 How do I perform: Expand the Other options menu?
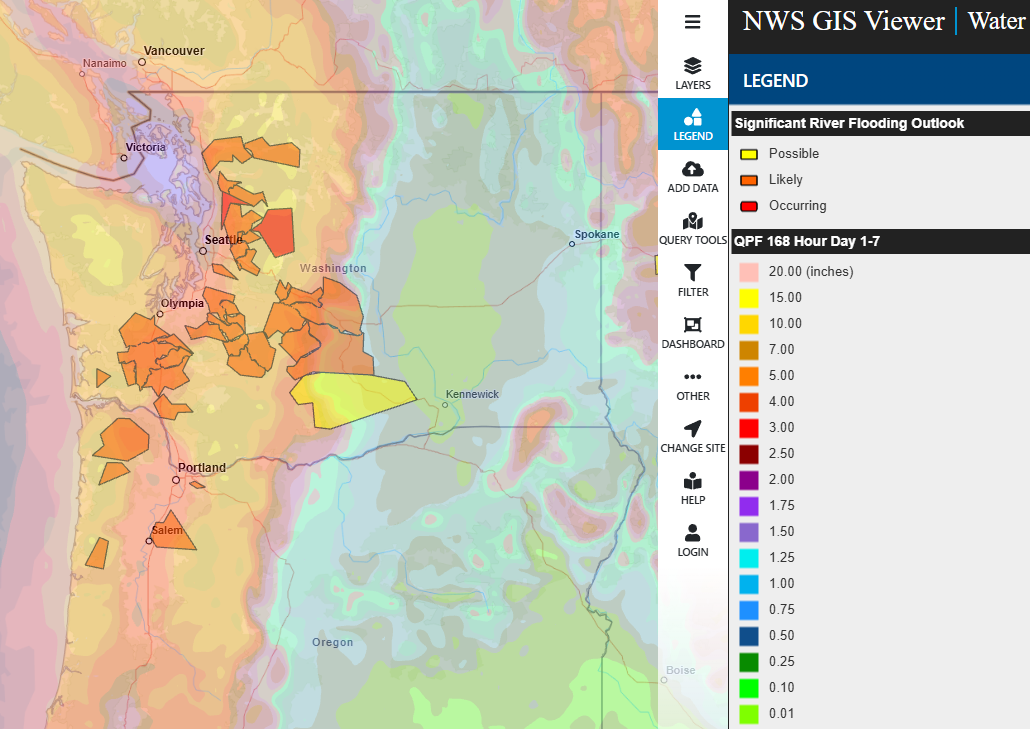tap(692, 385)
